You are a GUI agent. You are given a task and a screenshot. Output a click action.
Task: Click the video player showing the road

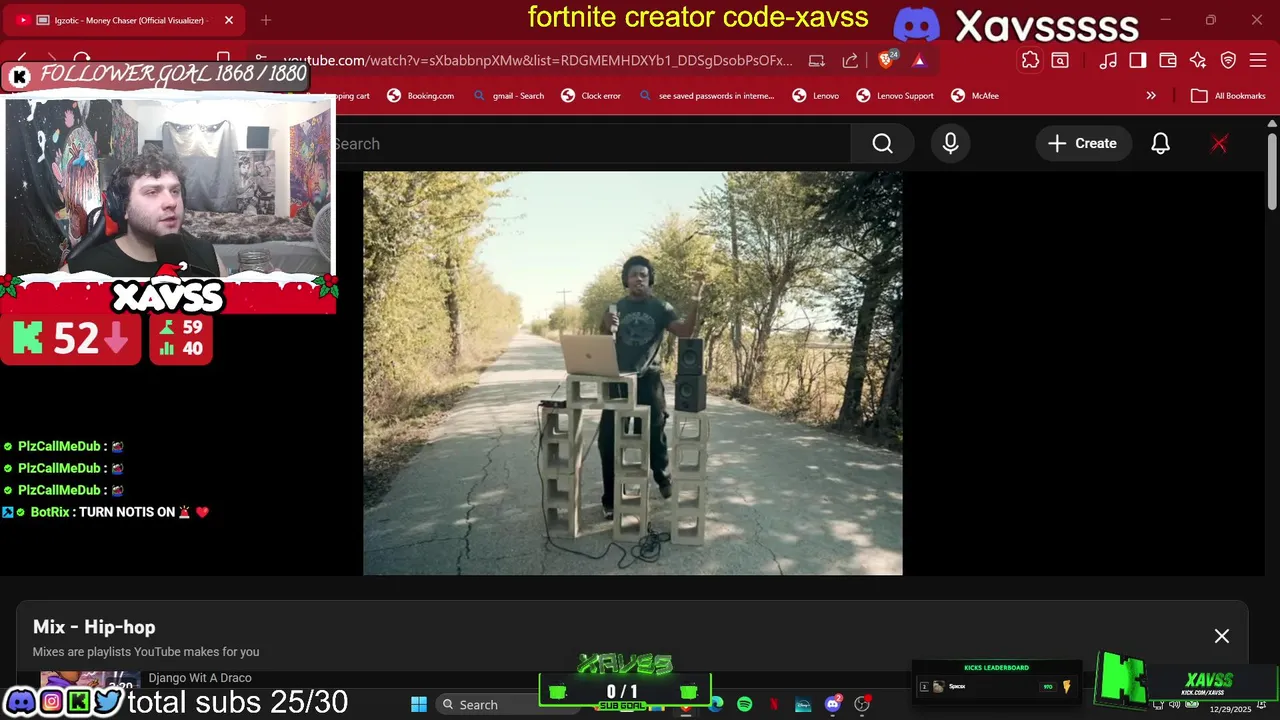pos(633,373)
